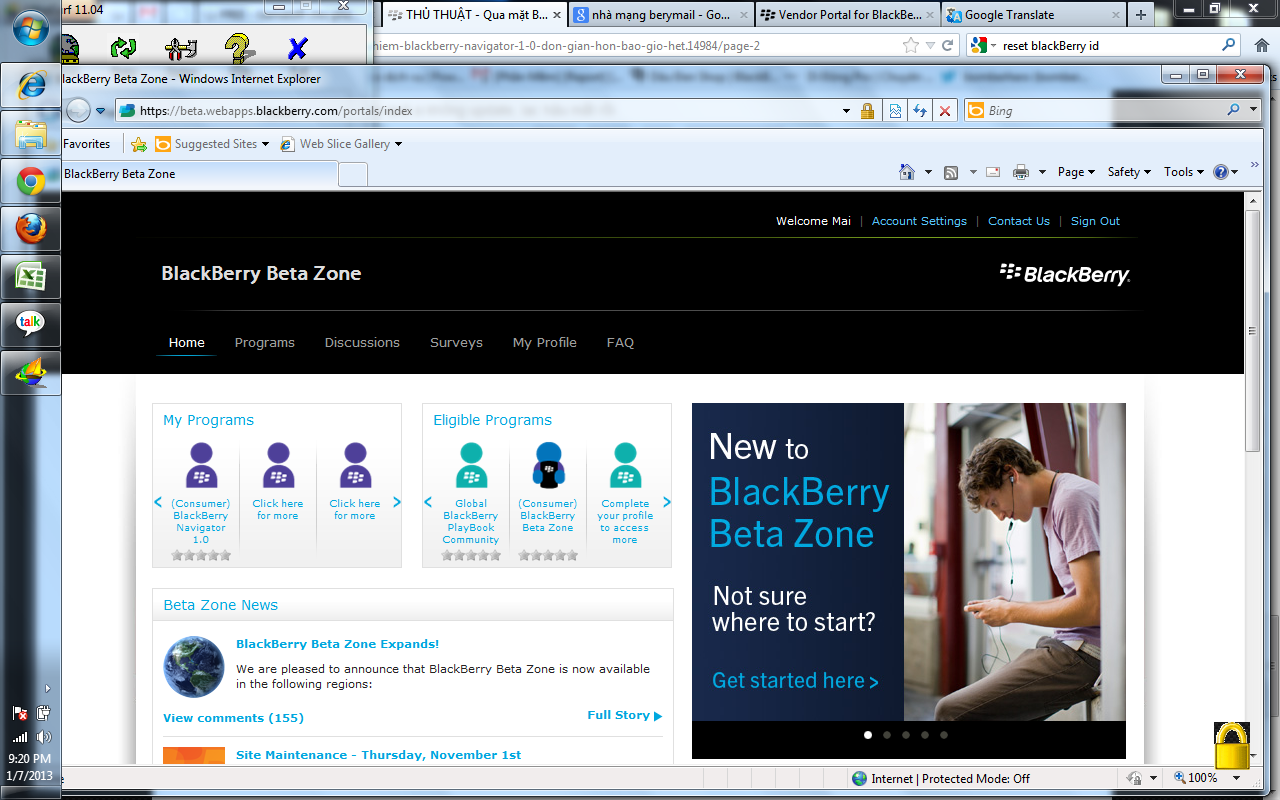Open Surveys in Beta Zone navigation
The height and width of the screenshot is (800, 1280).
456,342
